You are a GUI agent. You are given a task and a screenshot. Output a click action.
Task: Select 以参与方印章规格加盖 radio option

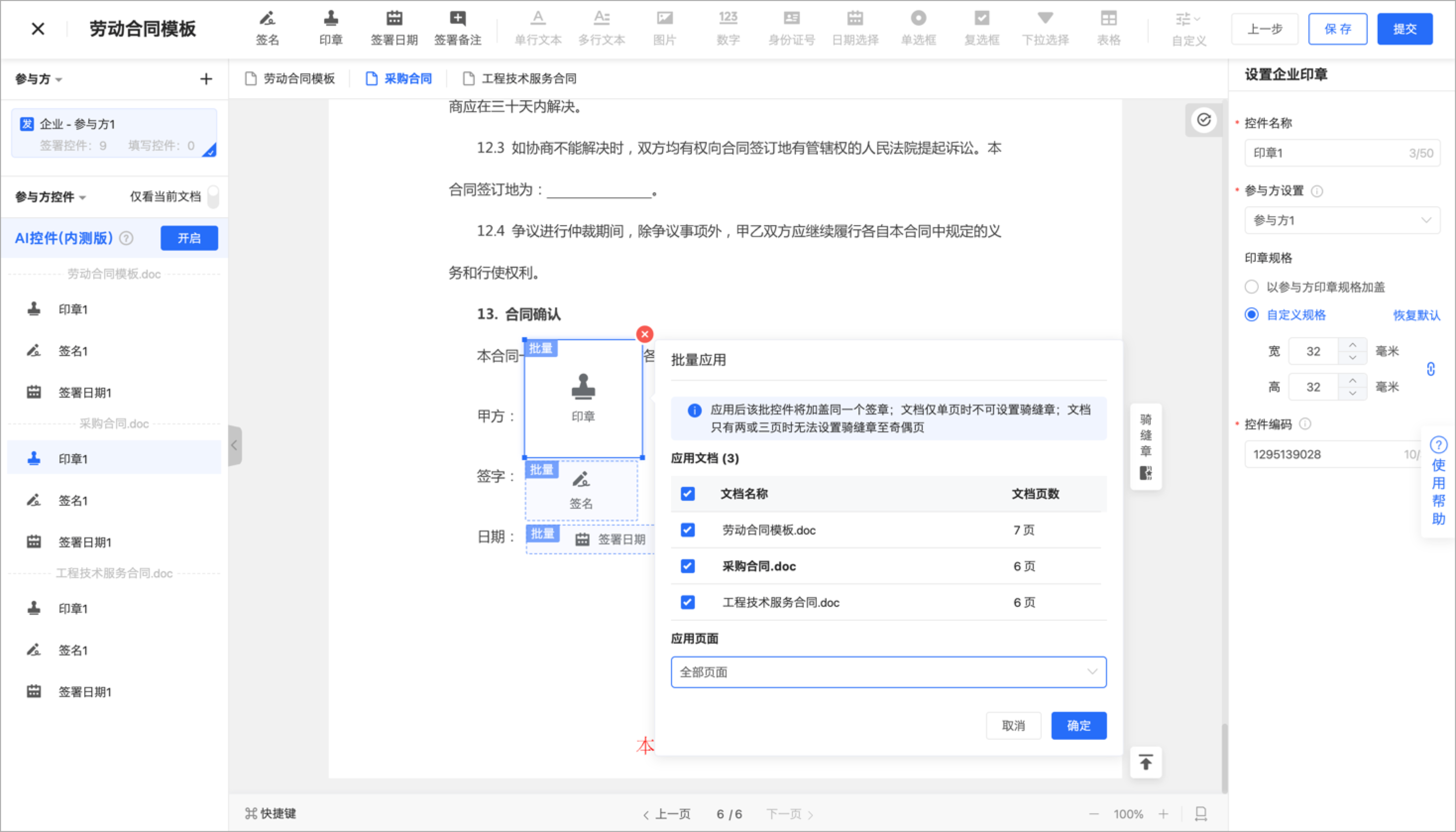point(1252,287)
